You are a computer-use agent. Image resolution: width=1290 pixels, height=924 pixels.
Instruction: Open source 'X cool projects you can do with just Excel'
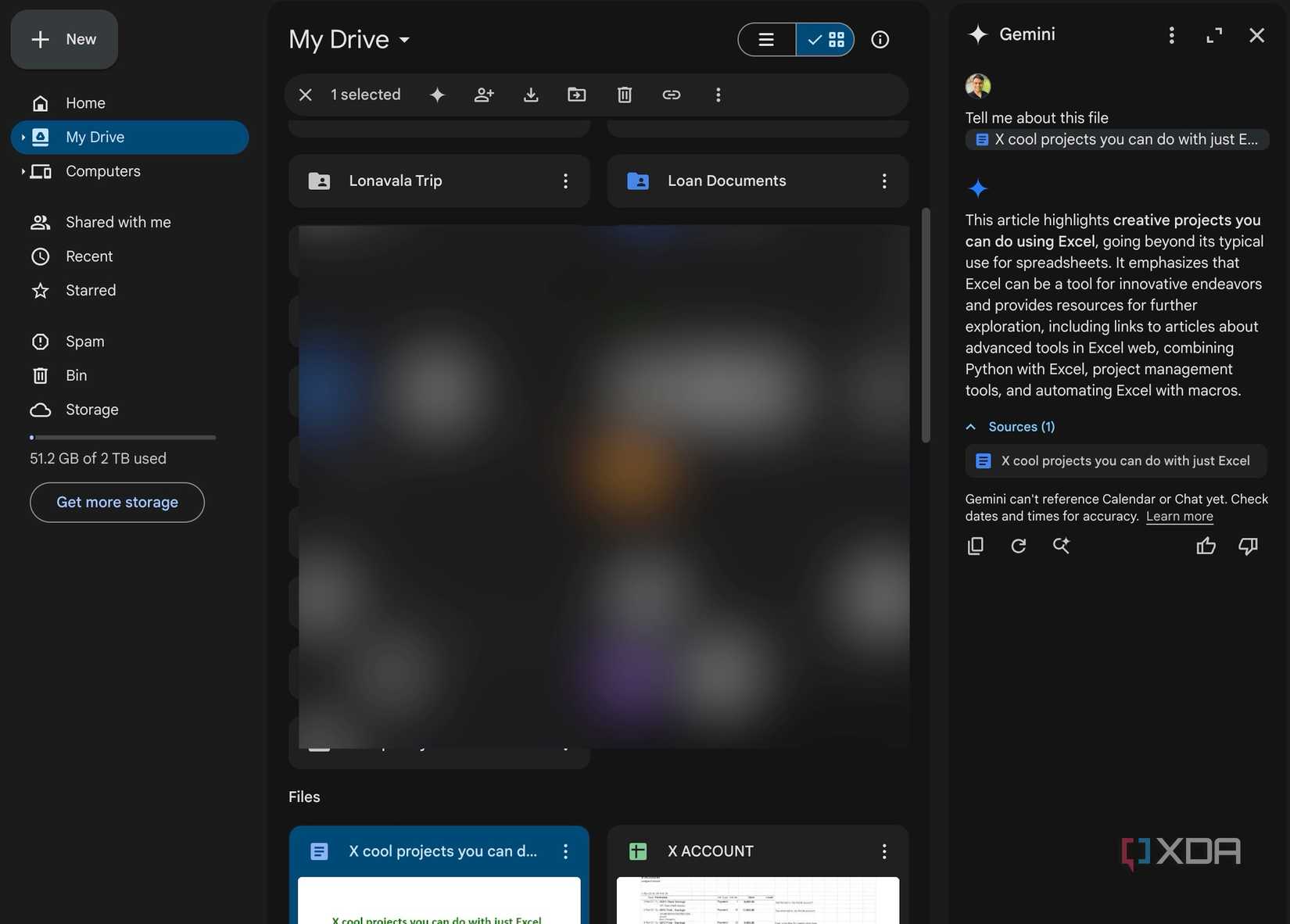1116,461
